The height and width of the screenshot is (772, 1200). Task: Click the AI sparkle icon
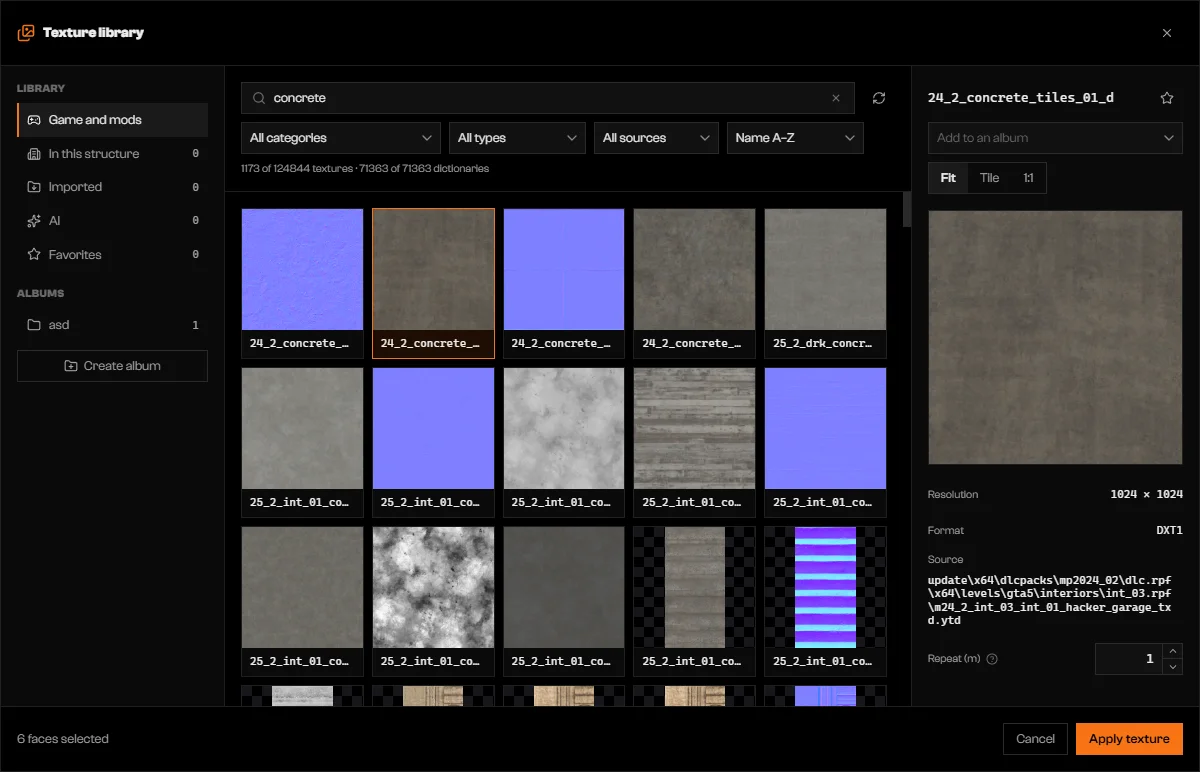(x=33, y=220)
